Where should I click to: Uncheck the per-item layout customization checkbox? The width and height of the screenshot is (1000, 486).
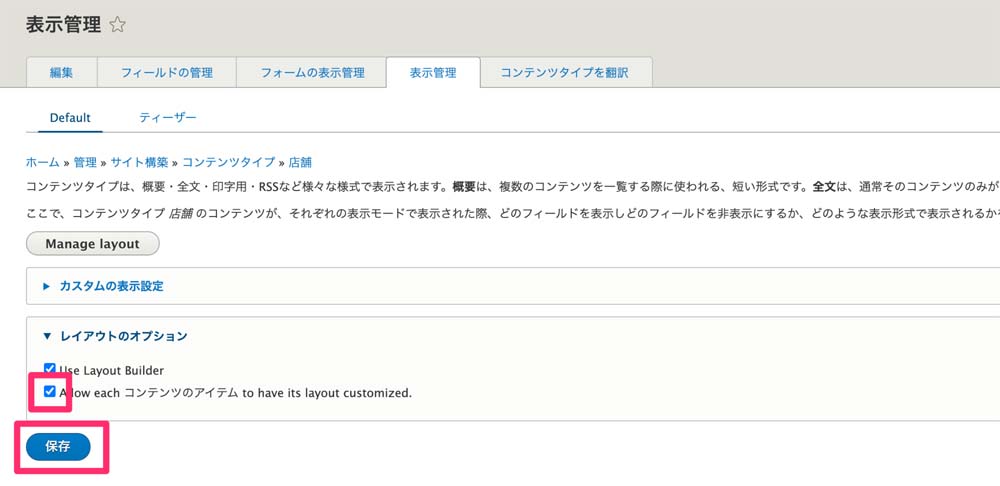[50, 392]
